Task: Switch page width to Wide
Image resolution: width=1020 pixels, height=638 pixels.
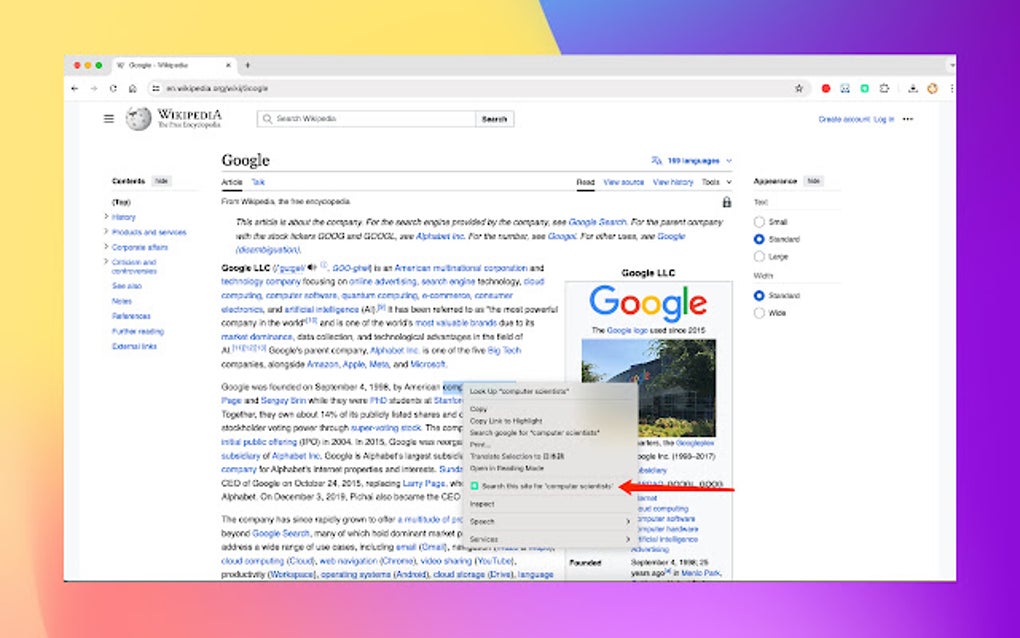Action: click(x=760, y=312)
